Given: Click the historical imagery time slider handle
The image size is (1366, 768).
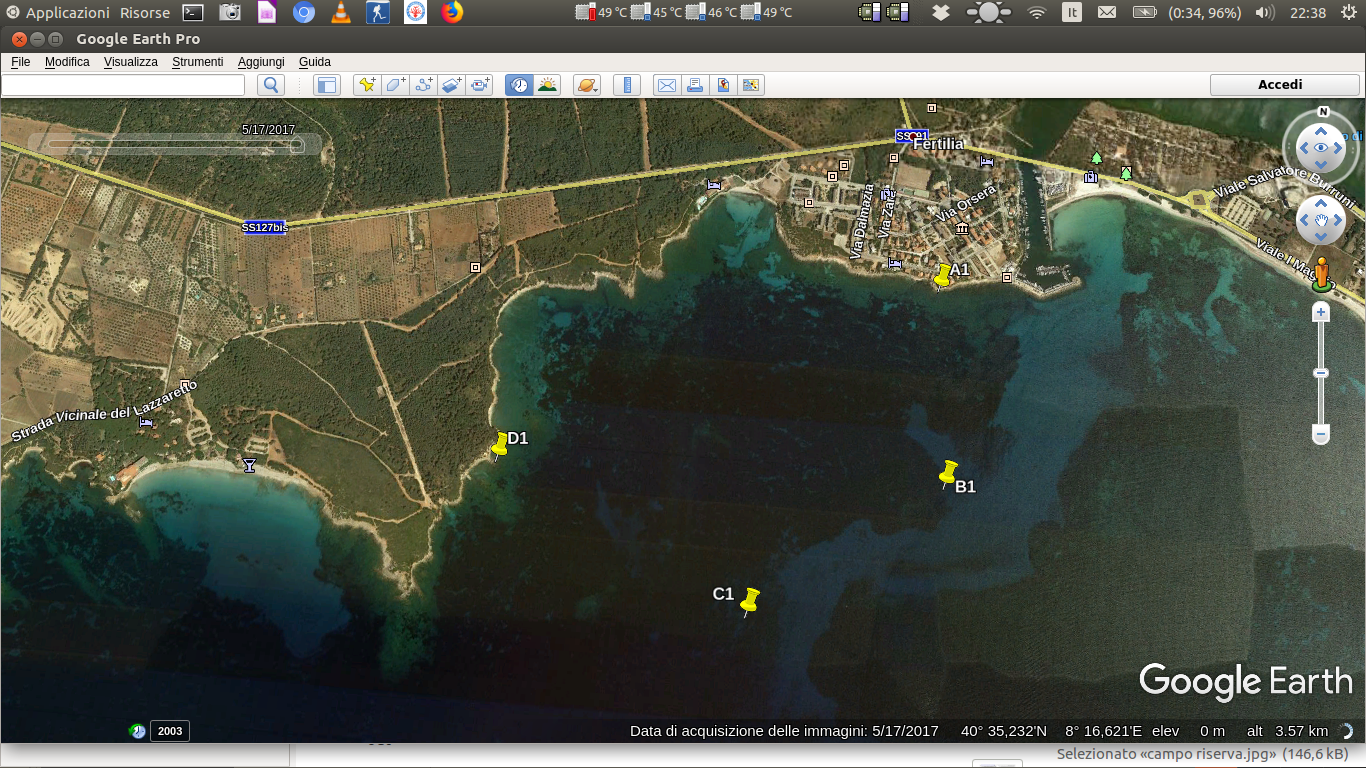Looking at the screenshot, I should (x=296, y=145).
